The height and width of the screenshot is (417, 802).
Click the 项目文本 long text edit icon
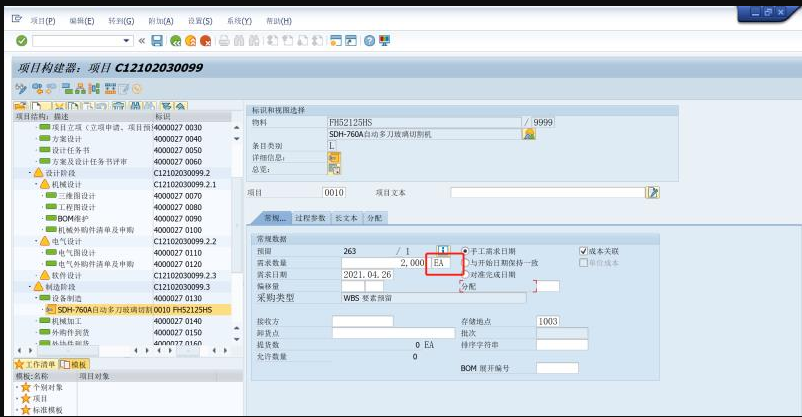click(x=653, y=192)
